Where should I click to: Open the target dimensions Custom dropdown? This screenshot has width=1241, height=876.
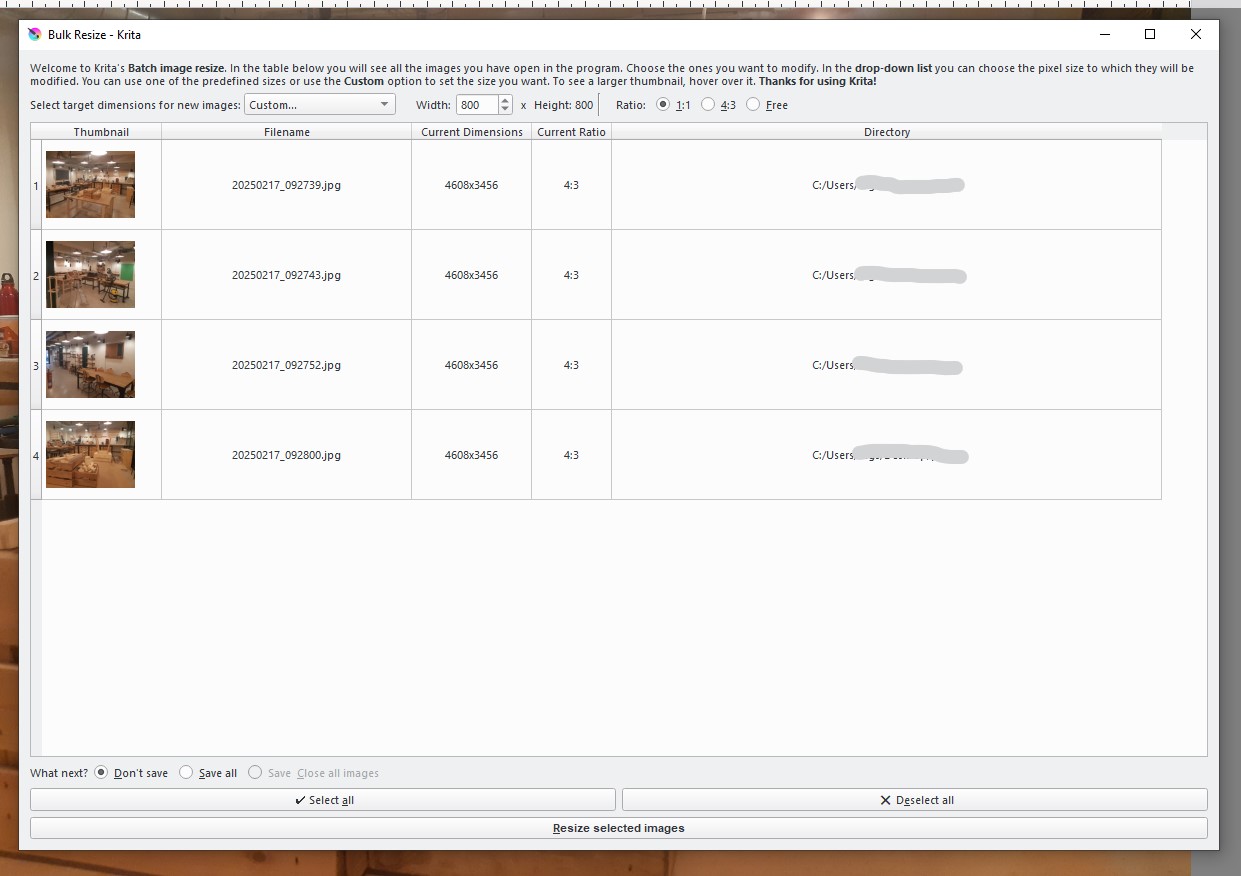(320, 105)
